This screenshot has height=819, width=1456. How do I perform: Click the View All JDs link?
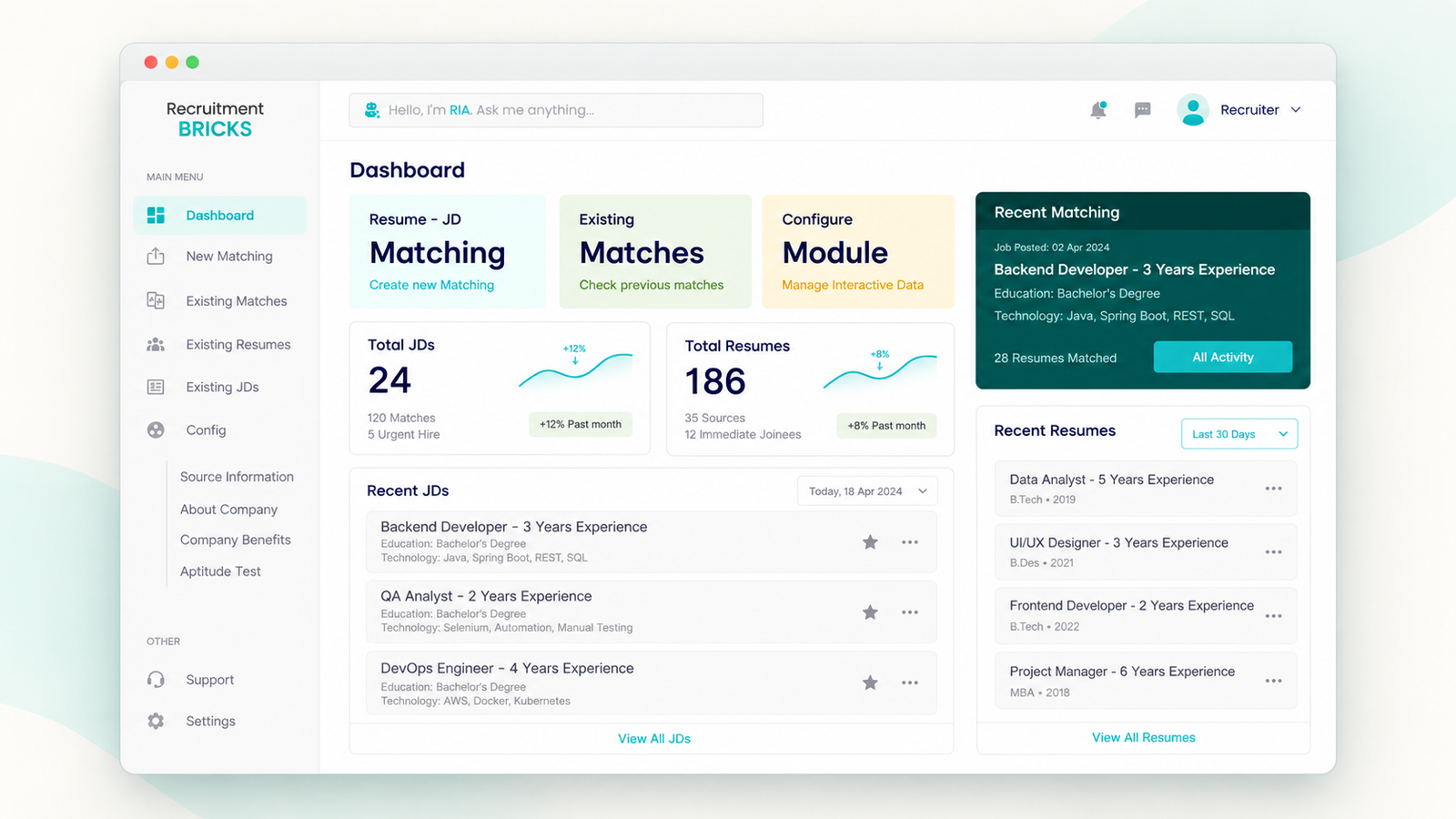[x=654, y=739]
